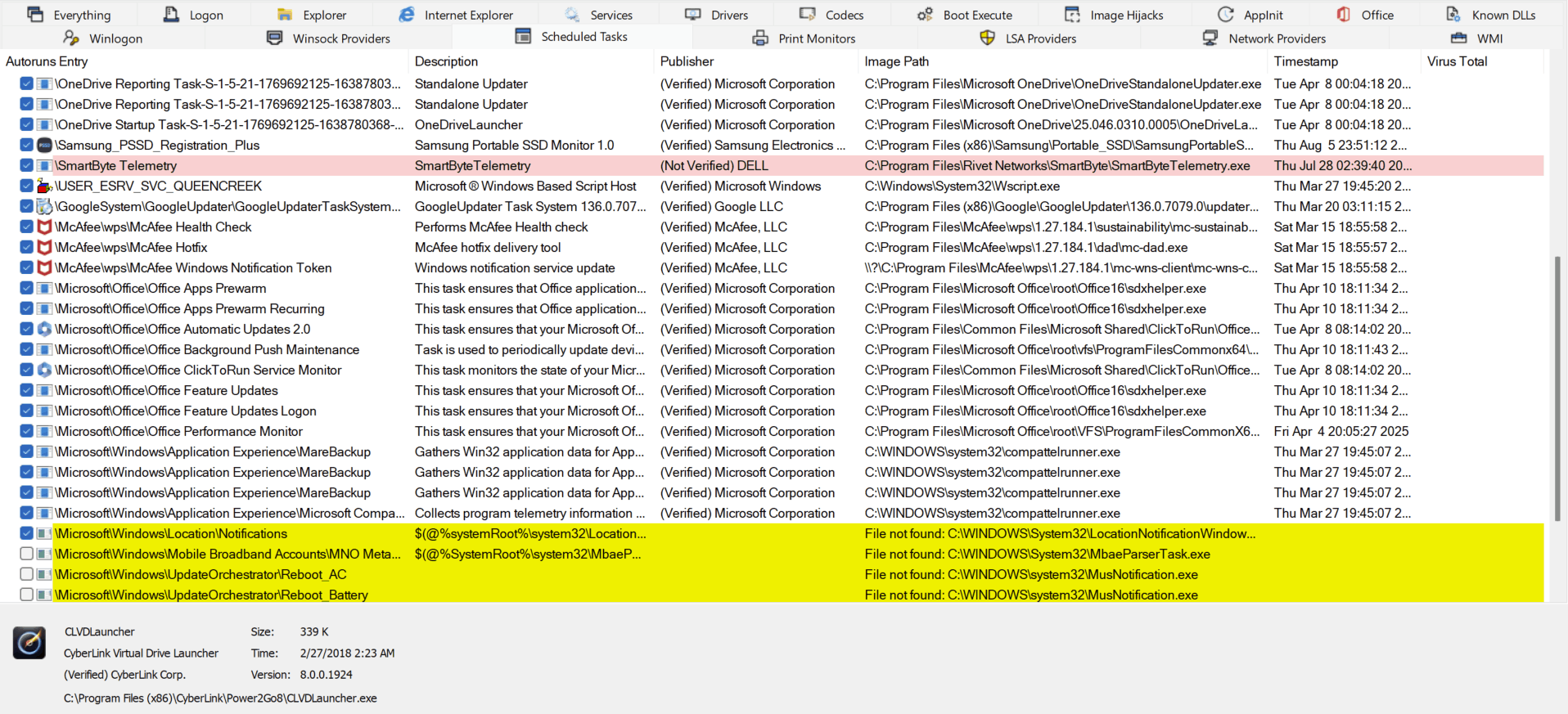This screenshot has width=1568, height=714.
Task: Click the Samsung_PSSD_Registration_Plus entry icon
Action: point(44,145)
